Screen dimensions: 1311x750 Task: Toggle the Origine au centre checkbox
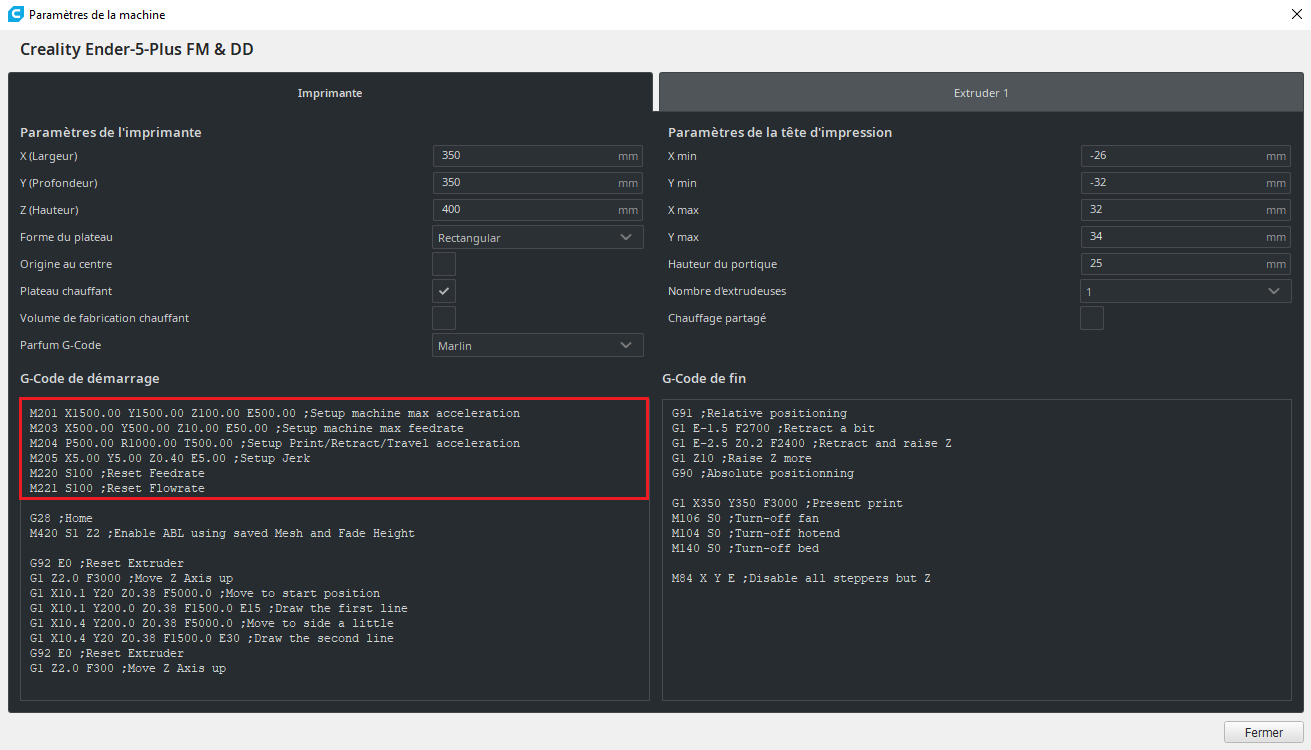[x=444, y=264]
